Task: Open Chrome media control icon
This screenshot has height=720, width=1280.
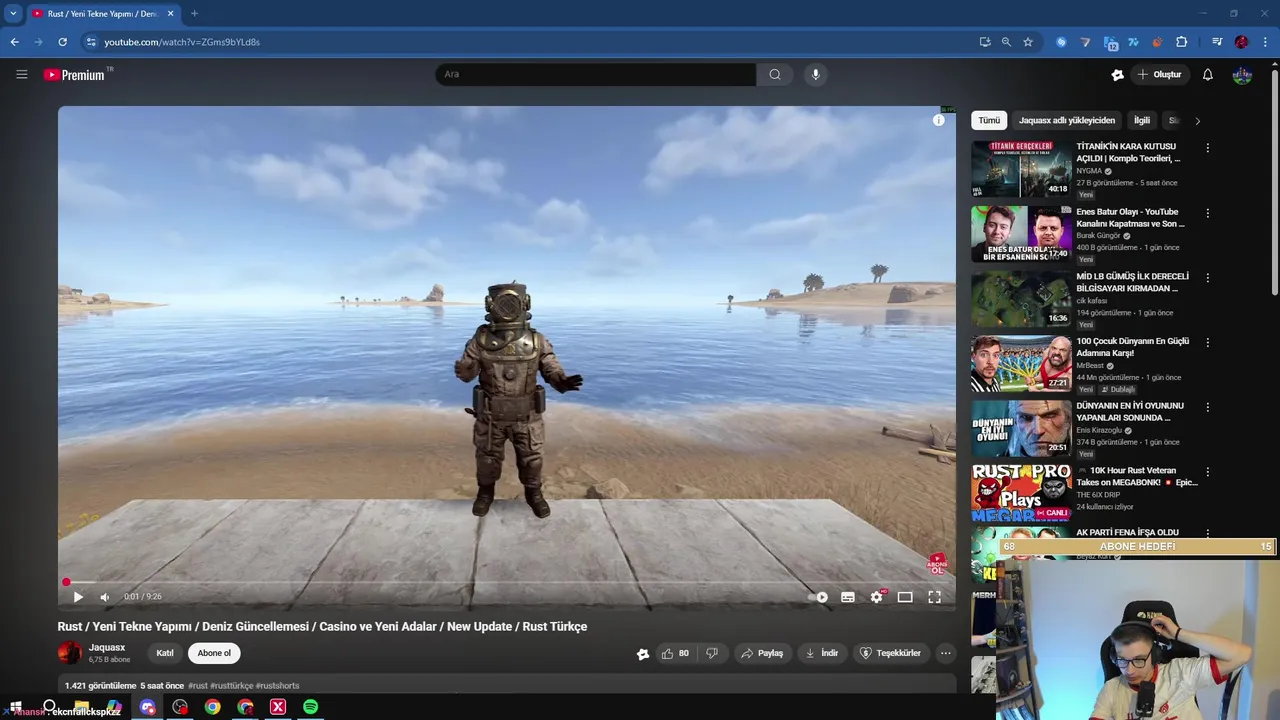Action: coord(1217,42)
